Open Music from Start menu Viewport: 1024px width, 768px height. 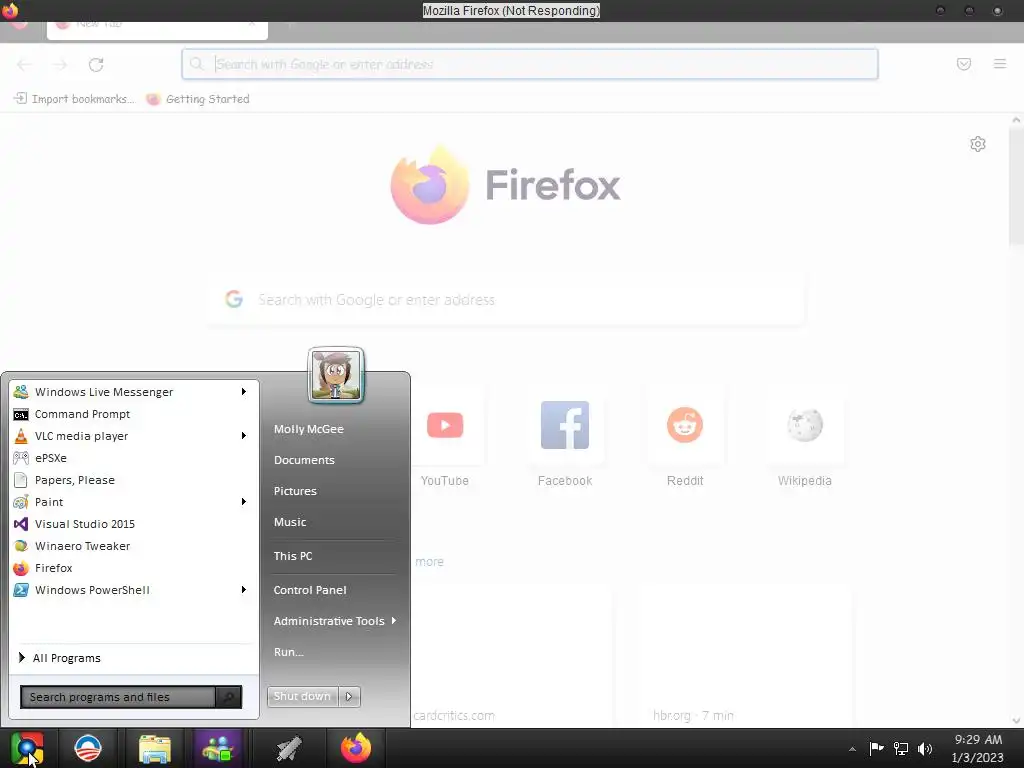point(290,522)
